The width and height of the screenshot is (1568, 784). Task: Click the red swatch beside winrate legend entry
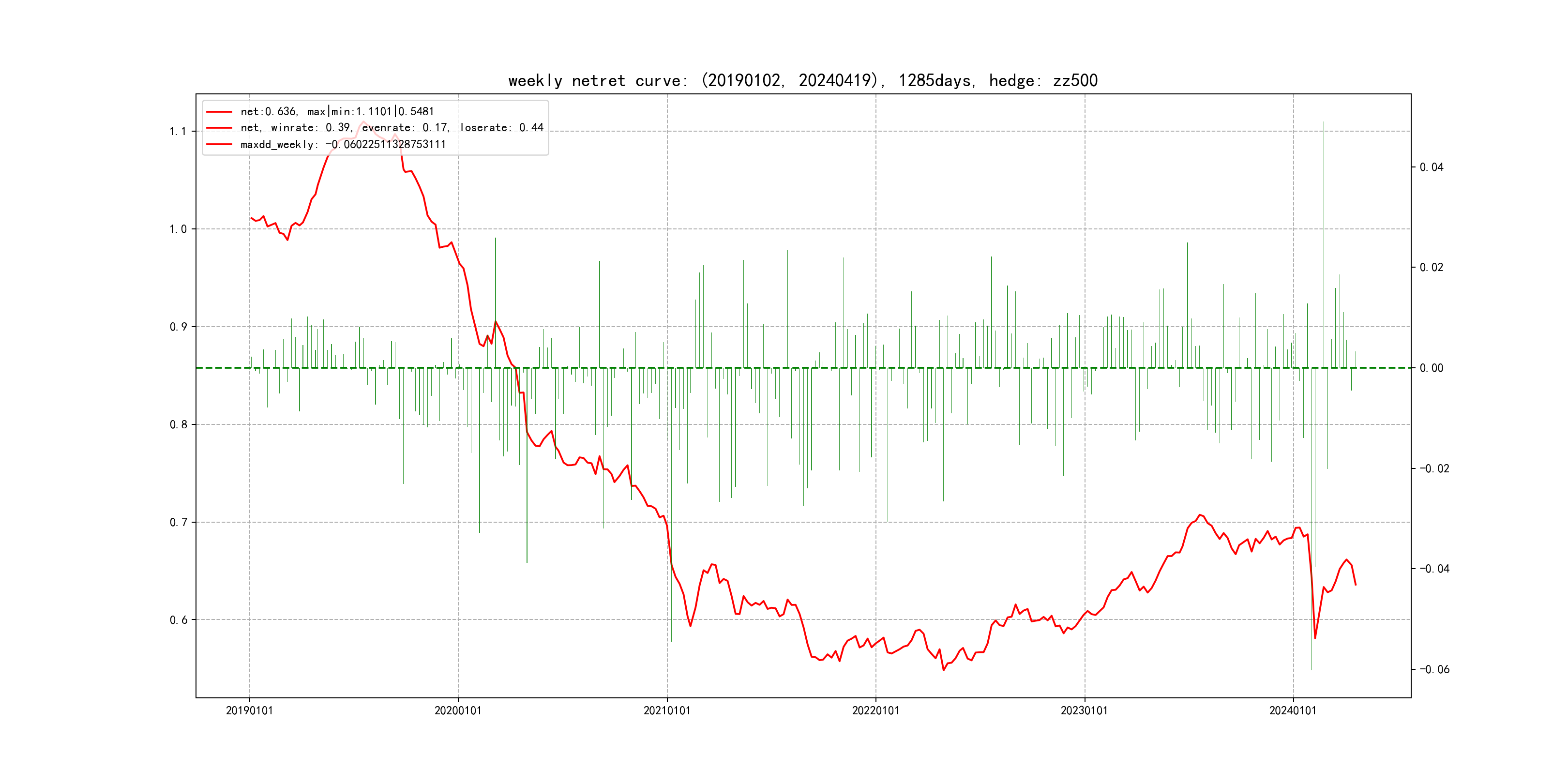point(219,128)
